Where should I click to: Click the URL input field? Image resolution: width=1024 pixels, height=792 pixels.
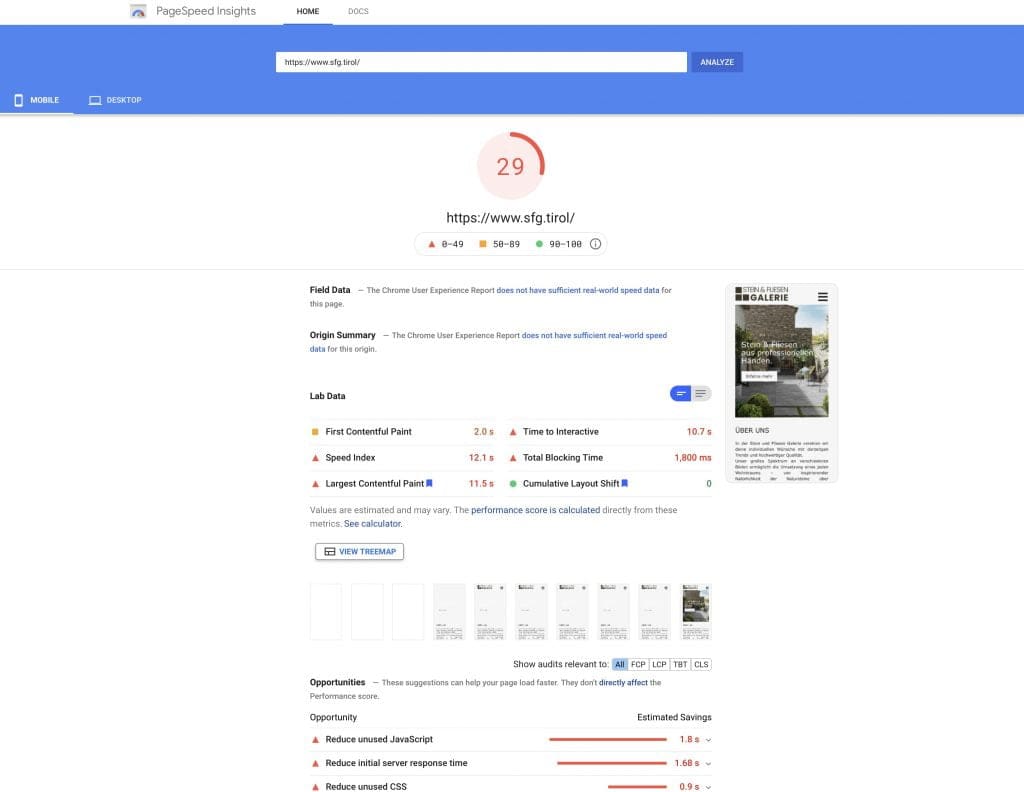click(x=481, y=62)
